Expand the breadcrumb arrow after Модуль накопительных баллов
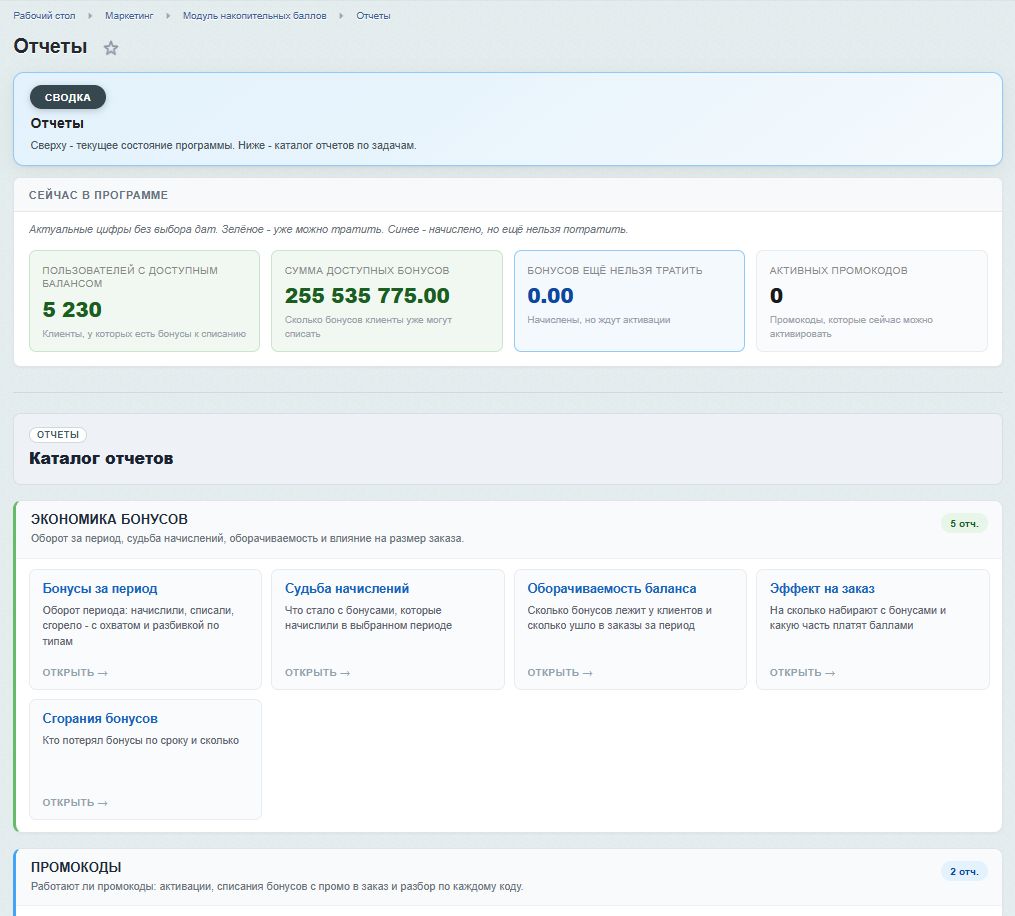Viewport: 1015px width, 916px height. coord(341,16)
